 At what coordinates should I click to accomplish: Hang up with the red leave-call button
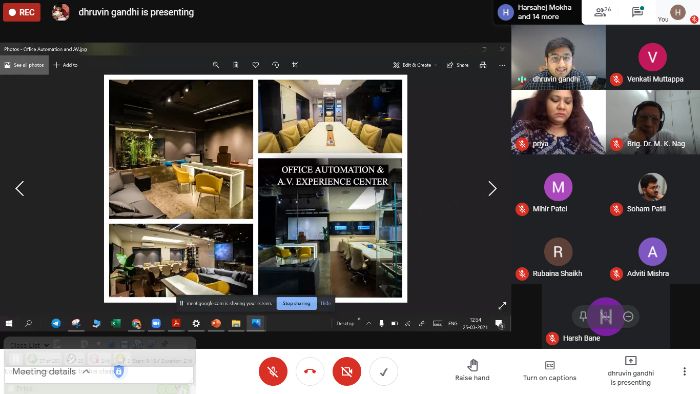[x=310, y=371]
